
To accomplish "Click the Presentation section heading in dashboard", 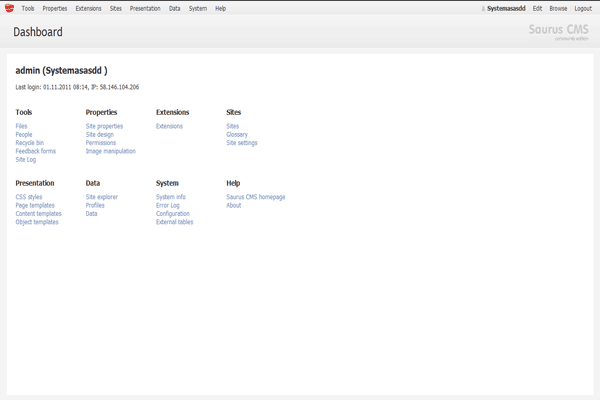I will click(x=35, y=183).
